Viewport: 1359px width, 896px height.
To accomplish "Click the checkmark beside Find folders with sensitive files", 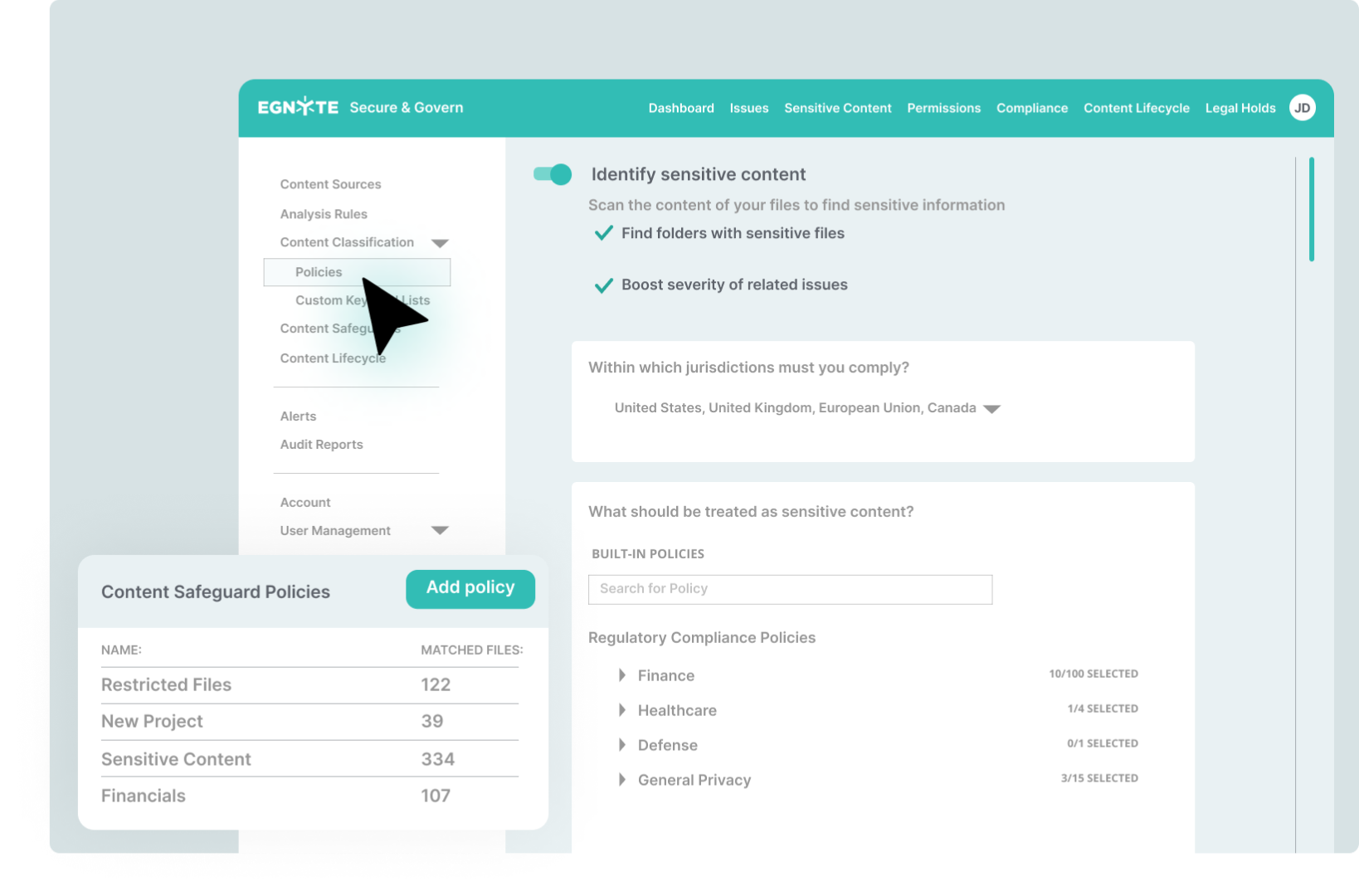I will (603, 233).
